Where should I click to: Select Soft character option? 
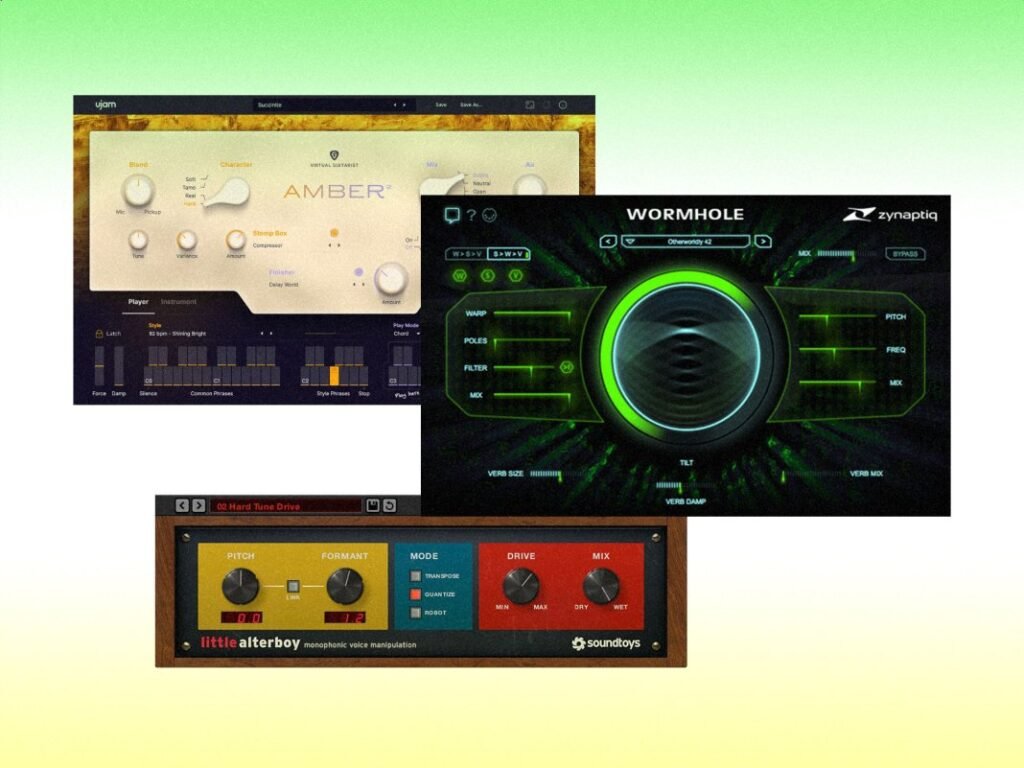pyautogui.click(x=190, y=179)
